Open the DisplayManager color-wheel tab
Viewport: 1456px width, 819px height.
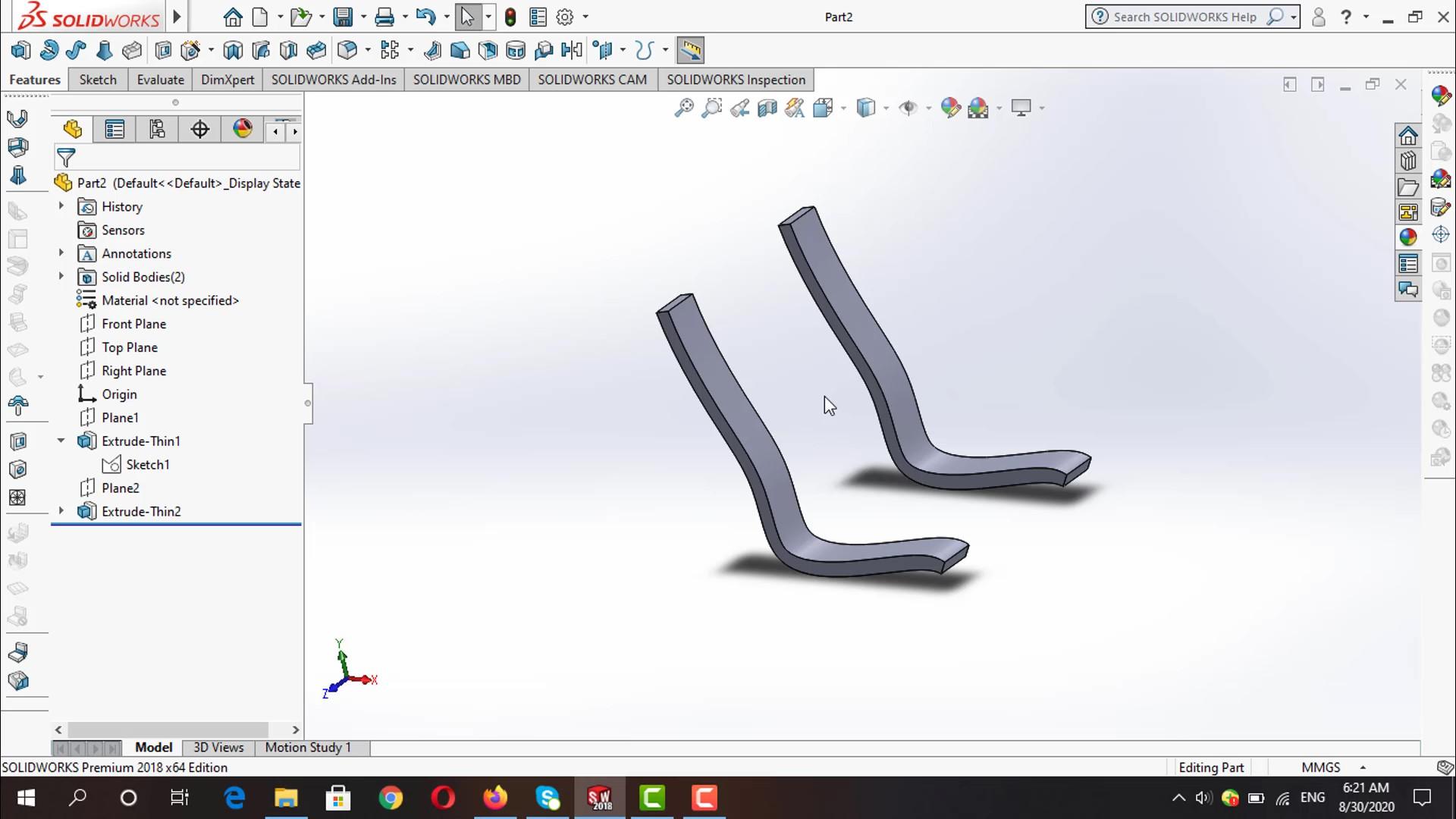[x=243, y=129]
